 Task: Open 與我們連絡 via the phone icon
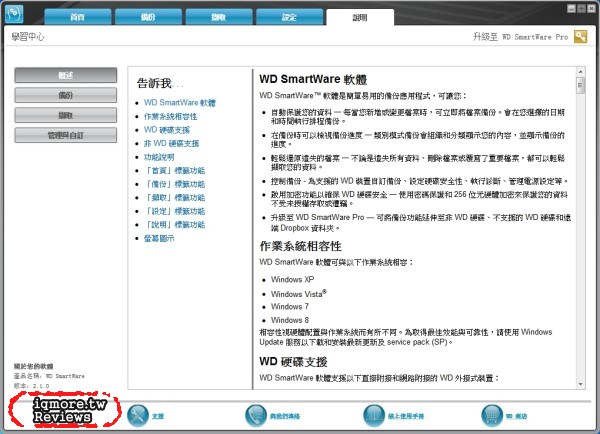[x=256, y=416]
